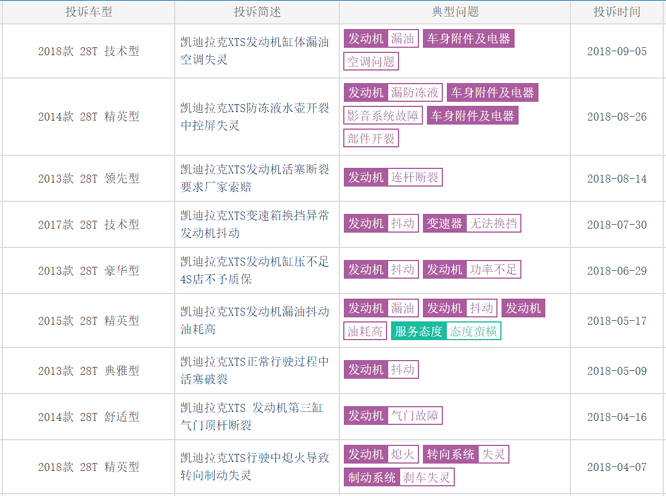The height and width of the screenshot is (496, 666).
Task: Click the green 服务态度 态度蛮横 tag
Action: point(446,331)
